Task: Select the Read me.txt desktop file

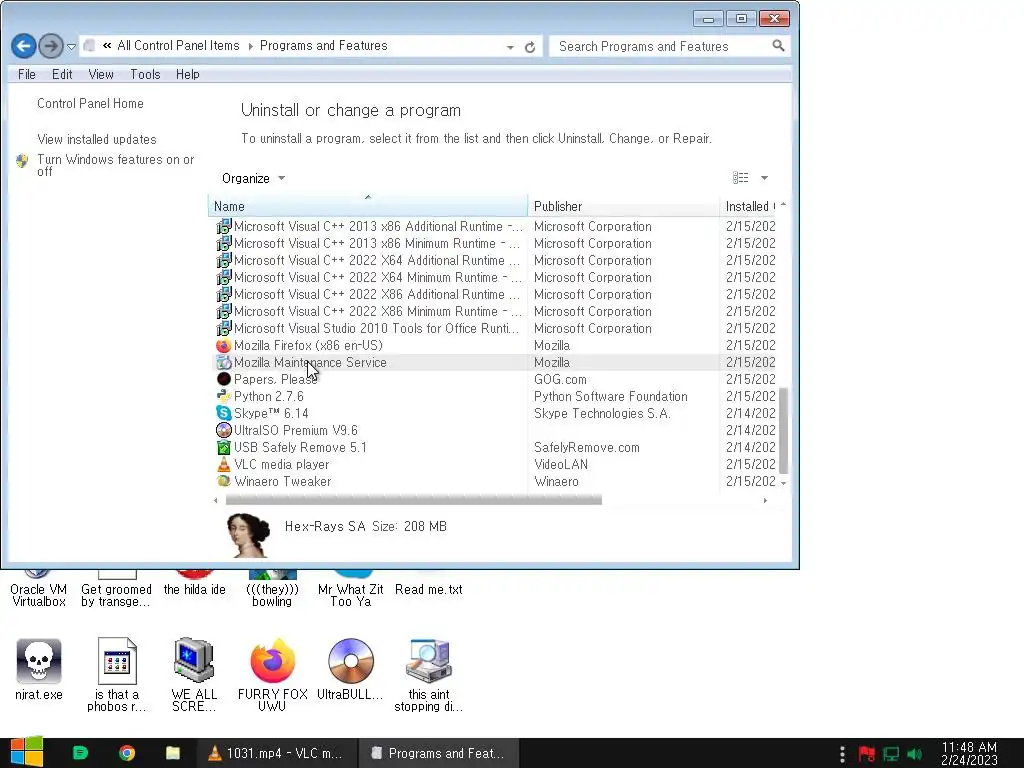Action: point(428,588)
